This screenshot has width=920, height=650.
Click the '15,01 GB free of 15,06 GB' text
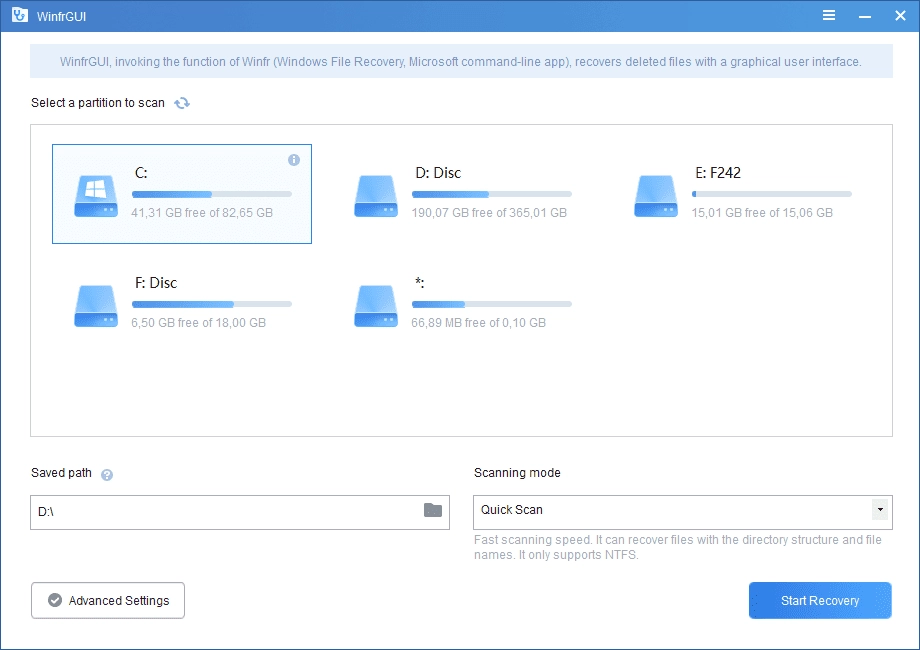(762, 213)
